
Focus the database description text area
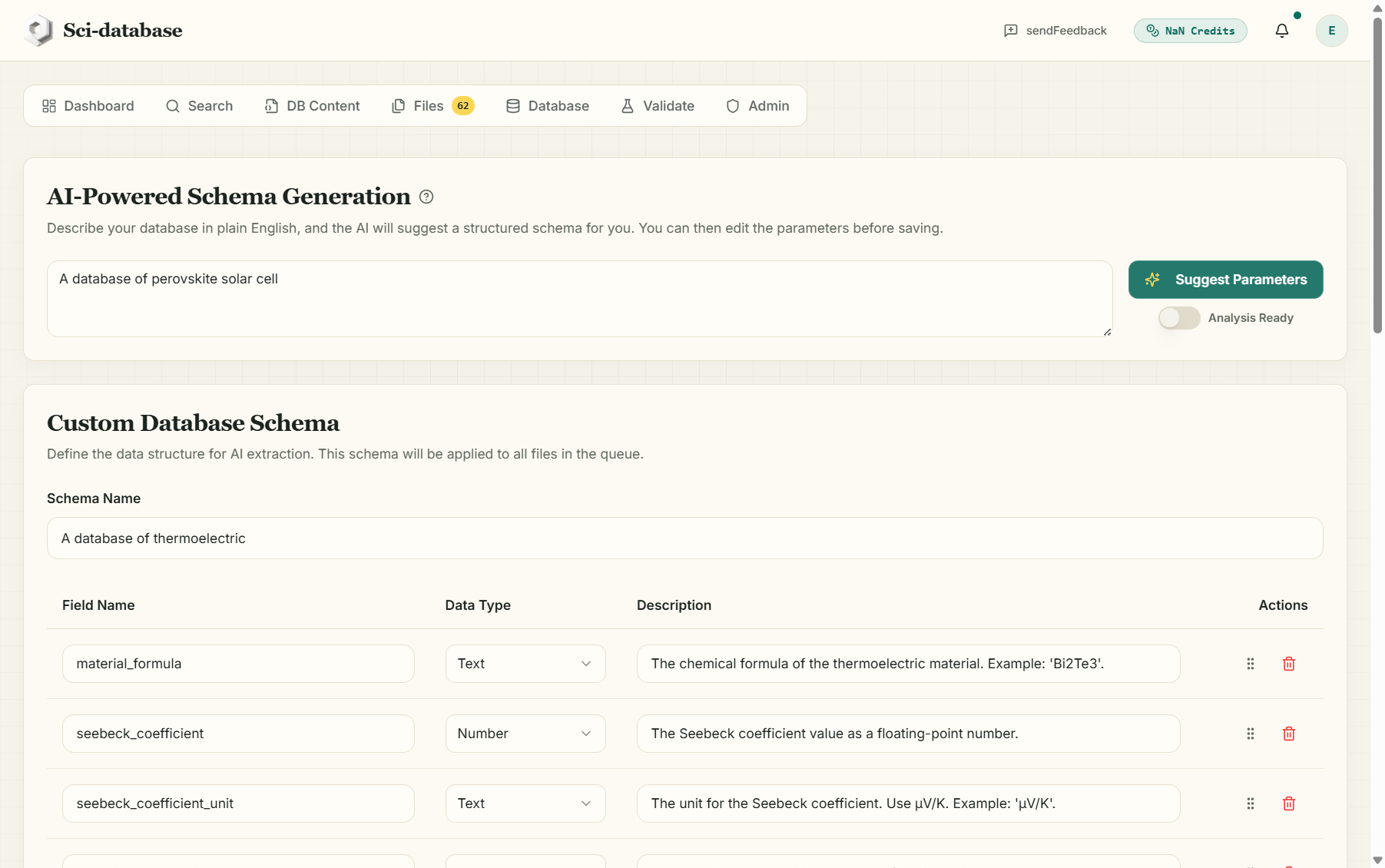[579, 299]
